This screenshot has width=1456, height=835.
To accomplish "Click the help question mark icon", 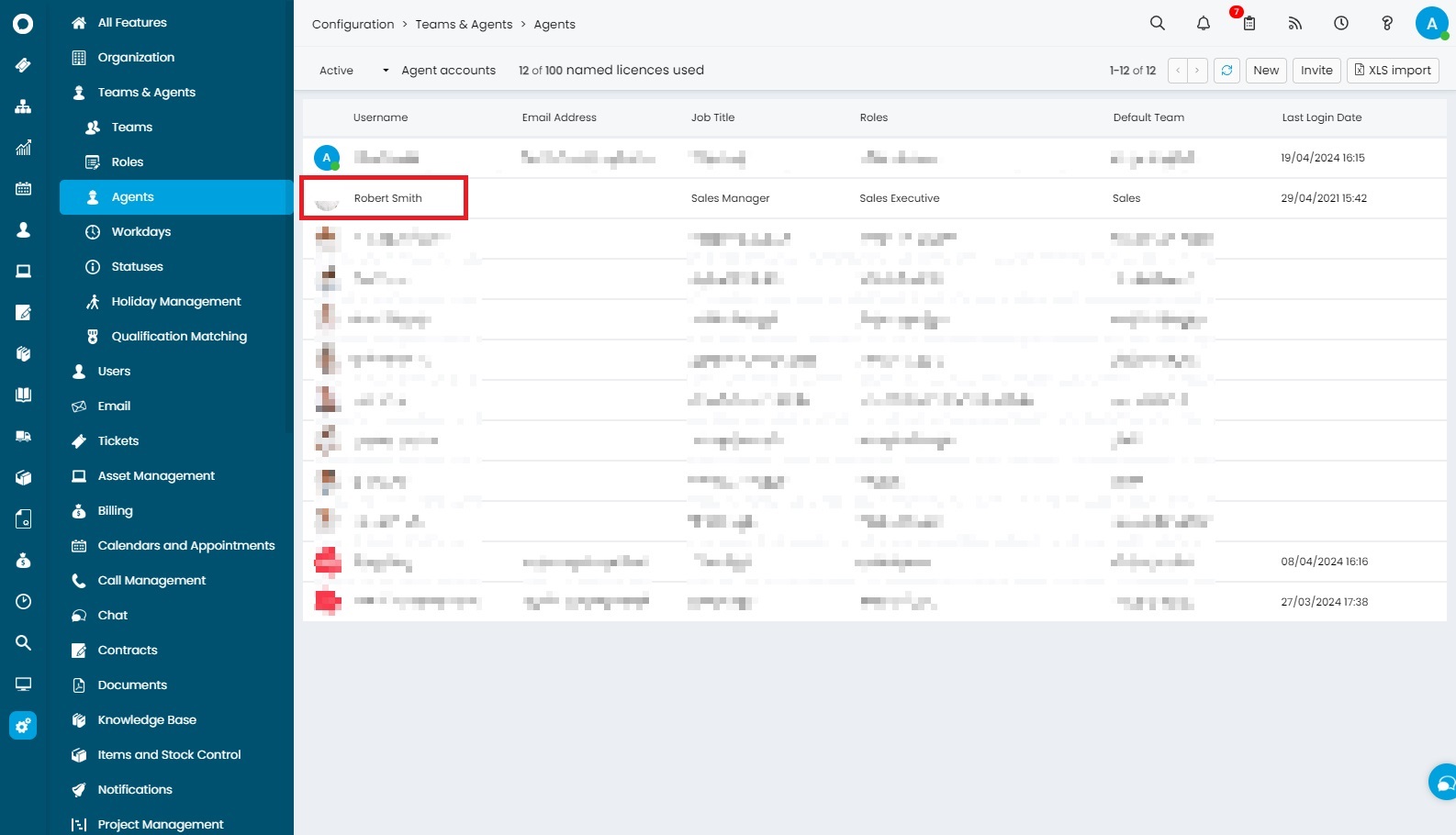I will coord(1386,24).
